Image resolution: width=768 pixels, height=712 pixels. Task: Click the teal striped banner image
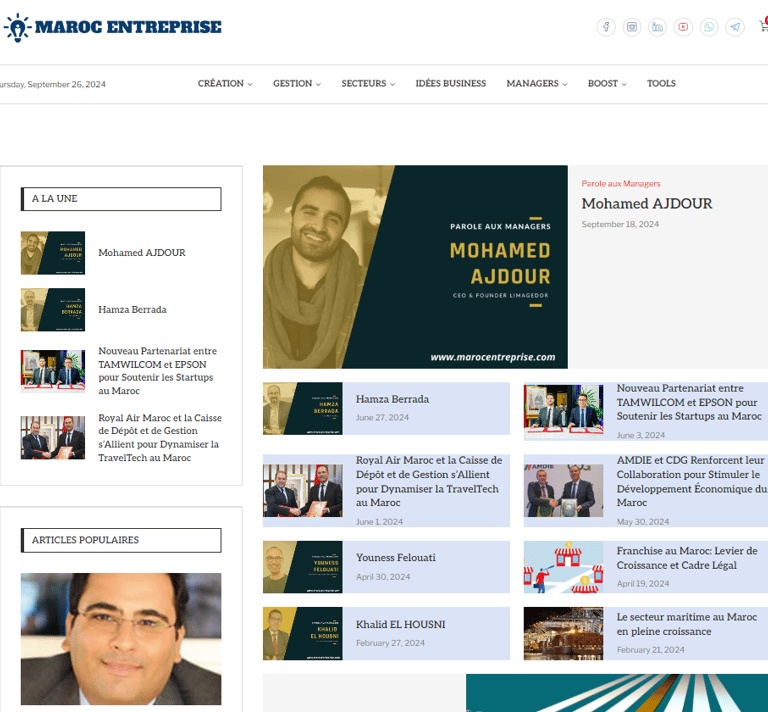[617, 693]
